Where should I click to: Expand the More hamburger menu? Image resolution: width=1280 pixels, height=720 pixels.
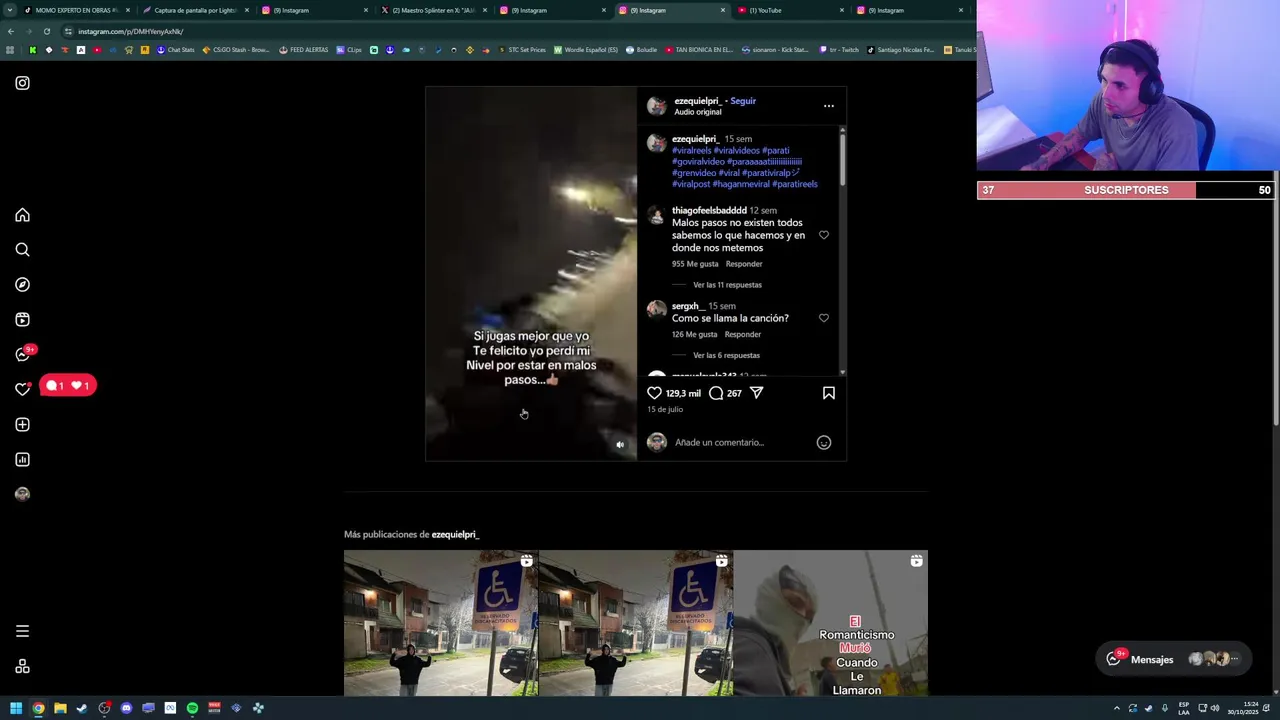pyautogui.click(x=22, y=631)
